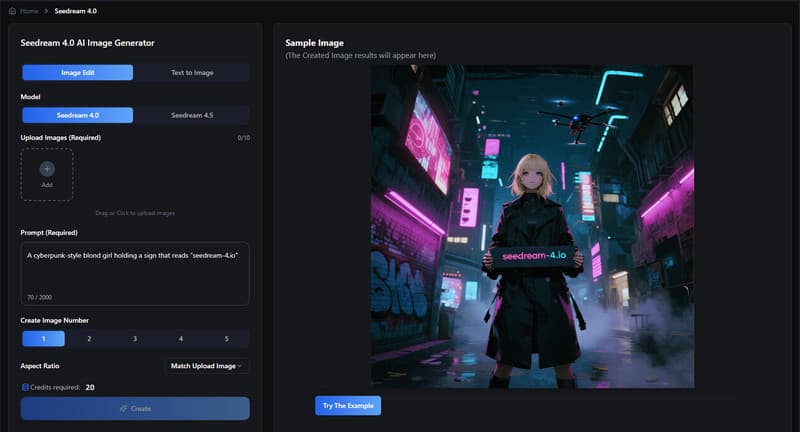Set image number to 5
The height and width of the screenshot is (432, 800).
[227, 339]
